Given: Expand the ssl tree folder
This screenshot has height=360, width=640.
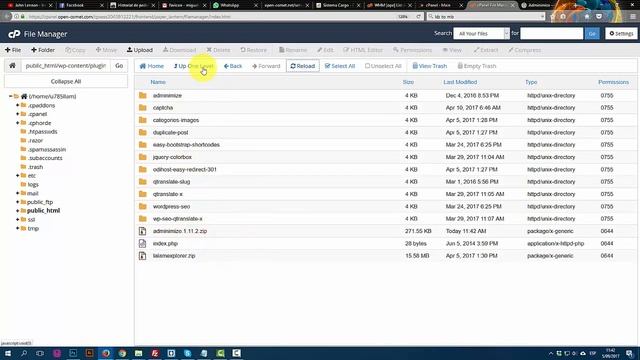Looking at the screenshot, I should click(x=18, y=220).
